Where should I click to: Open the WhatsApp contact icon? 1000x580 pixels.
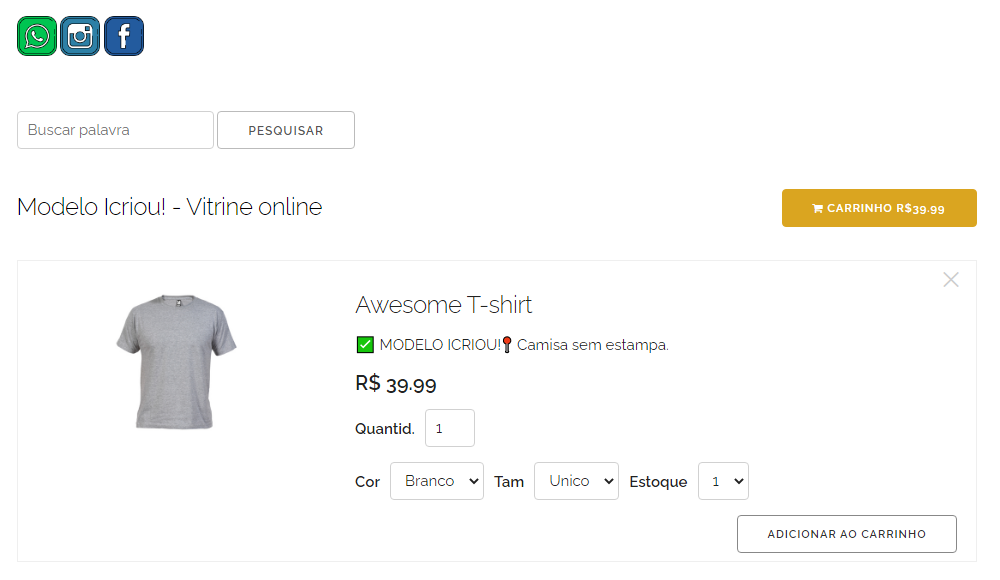37,37
